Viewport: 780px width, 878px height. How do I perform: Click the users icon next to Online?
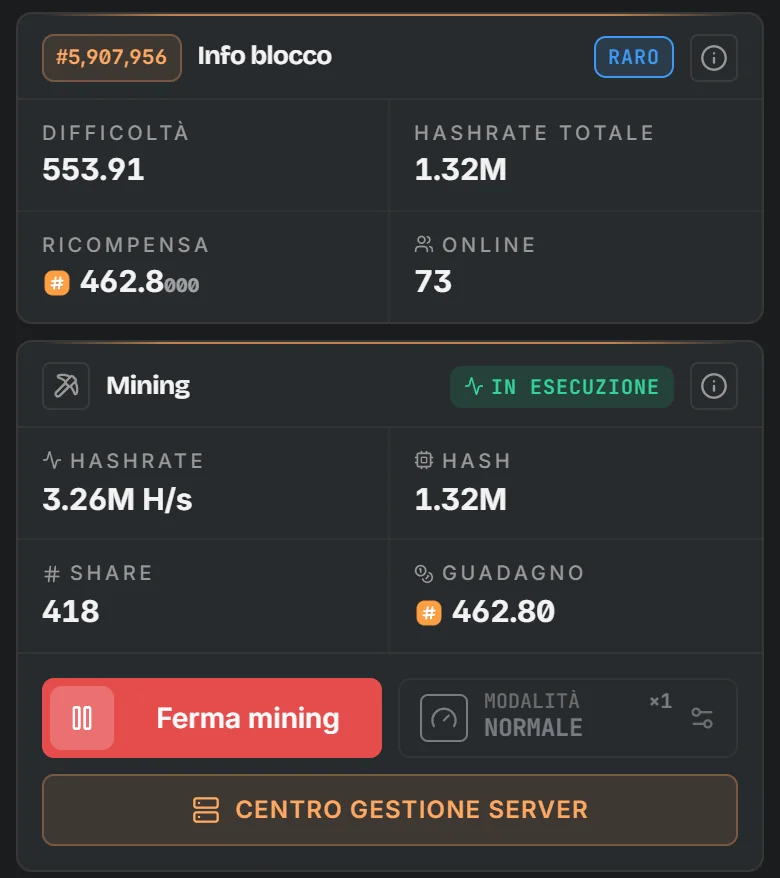tap(424, 245)
